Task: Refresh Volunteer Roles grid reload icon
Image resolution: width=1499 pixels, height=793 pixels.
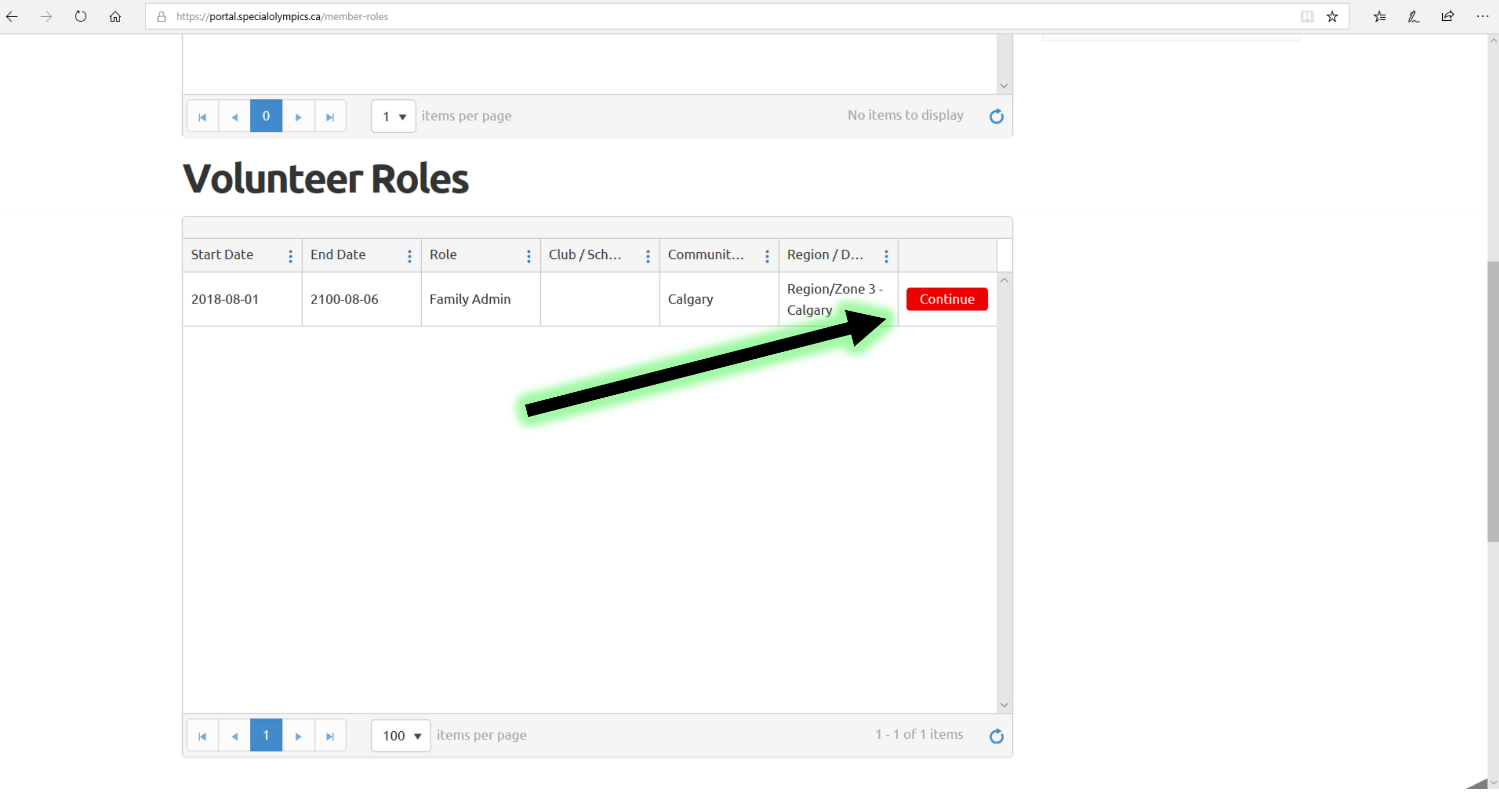Action: (x=996, y=736)
